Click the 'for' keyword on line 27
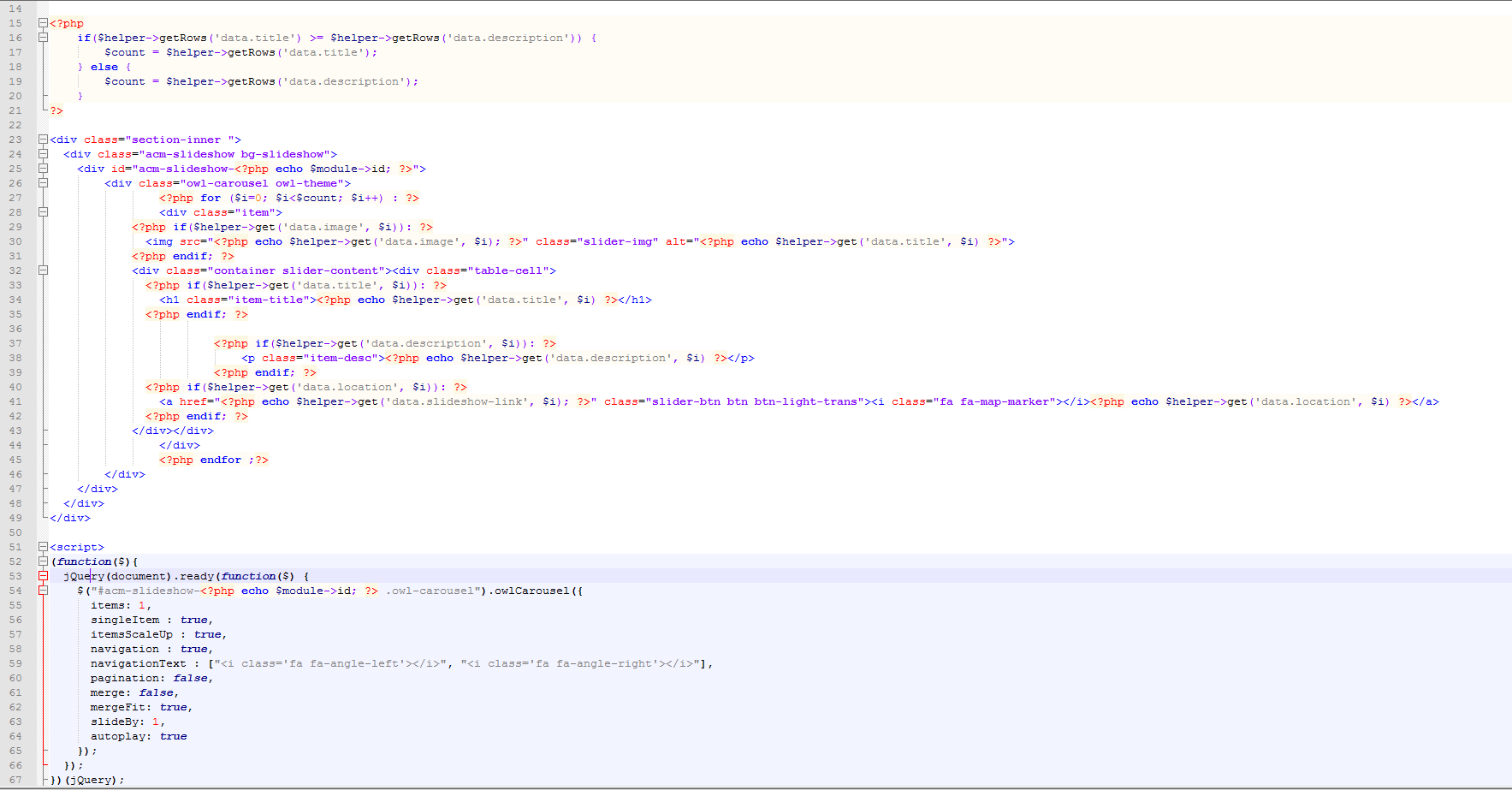Image resolution: width=1512 pixels, height=790 pixels. click(210, 198)
